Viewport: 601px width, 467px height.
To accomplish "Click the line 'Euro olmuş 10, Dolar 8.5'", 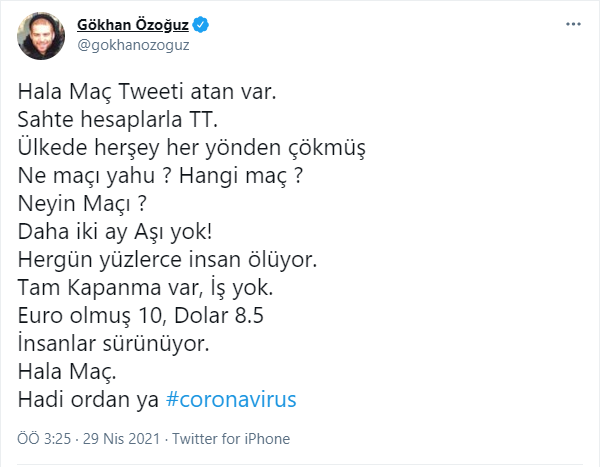I will pos(141,316).
